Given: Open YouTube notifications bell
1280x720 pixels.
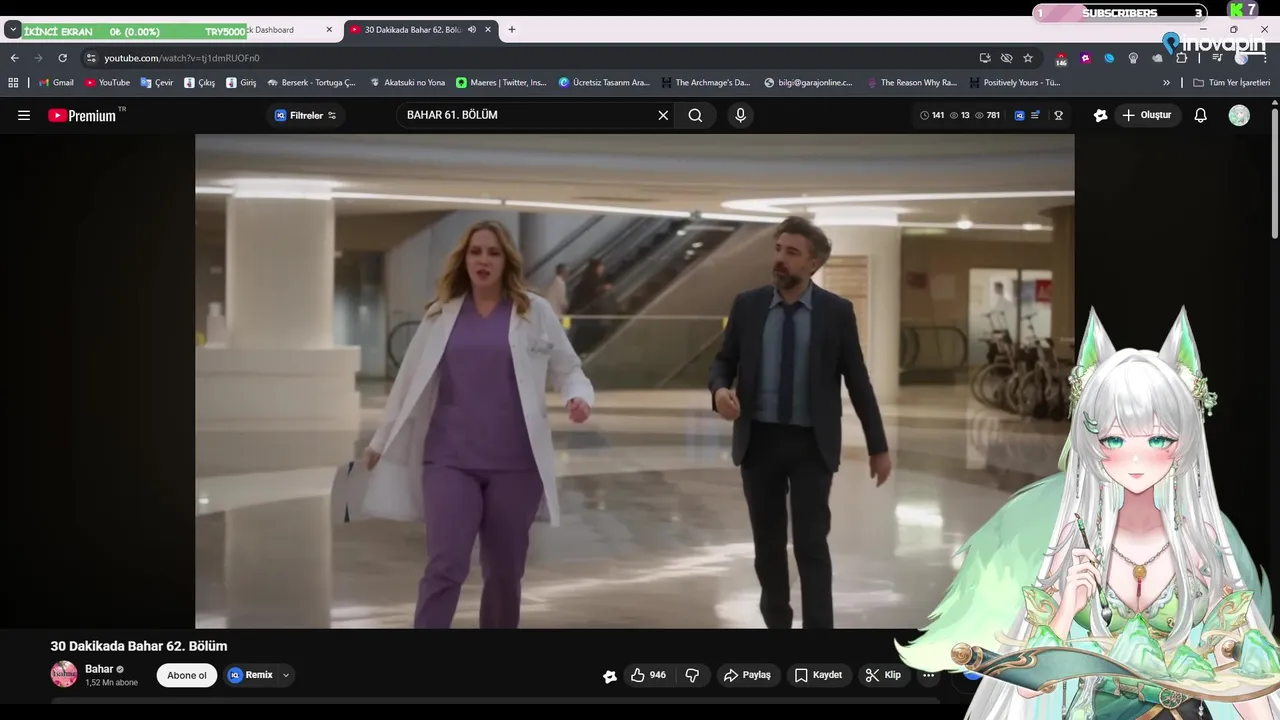Looking at the screenshot, I should [x=1201, y=115].
